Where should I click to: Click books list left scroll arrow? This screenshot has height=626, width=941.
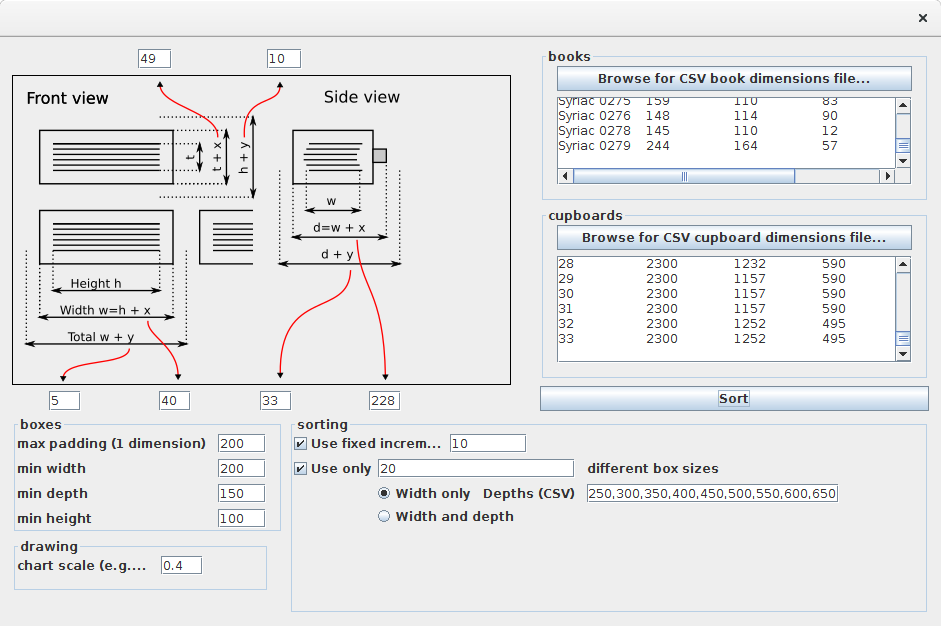565,176
